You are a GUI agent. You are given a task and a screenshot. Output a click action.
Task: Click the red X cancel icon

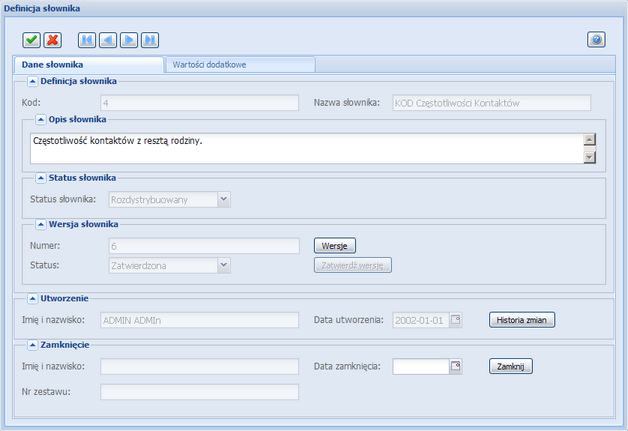(52, 40)
